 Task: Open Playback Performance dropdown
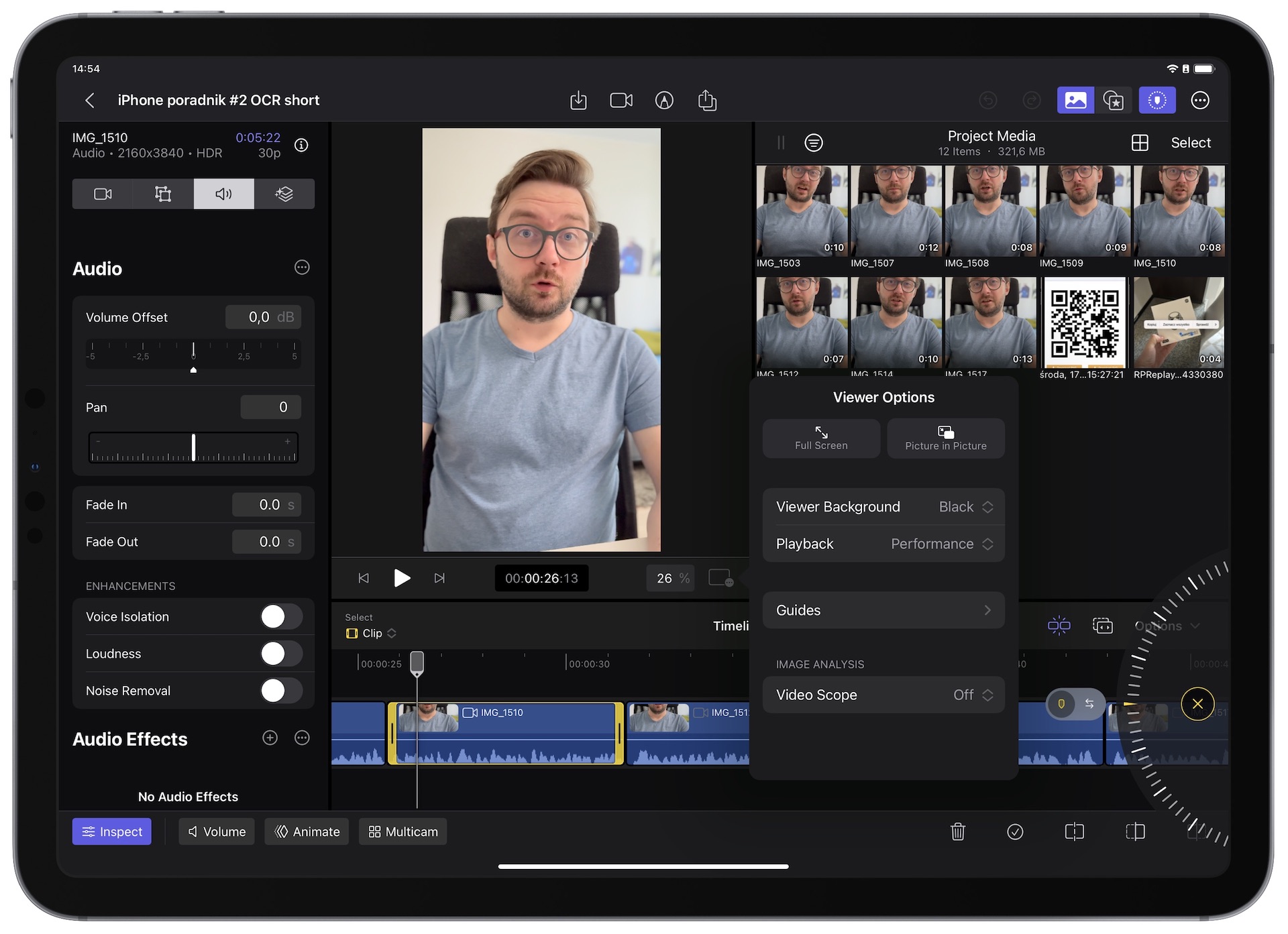click(x=883, y=544)
